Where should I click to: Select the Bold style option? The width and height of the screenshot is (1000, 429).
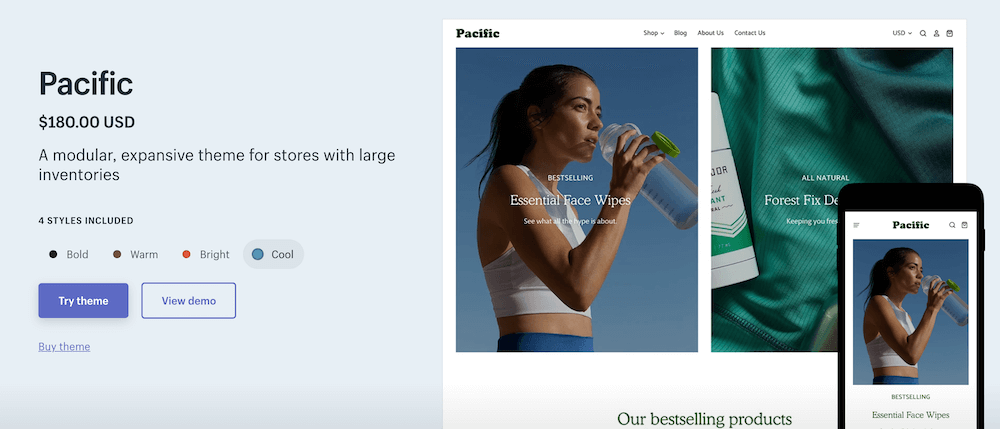pyautogui.click(x=69, y=254)
